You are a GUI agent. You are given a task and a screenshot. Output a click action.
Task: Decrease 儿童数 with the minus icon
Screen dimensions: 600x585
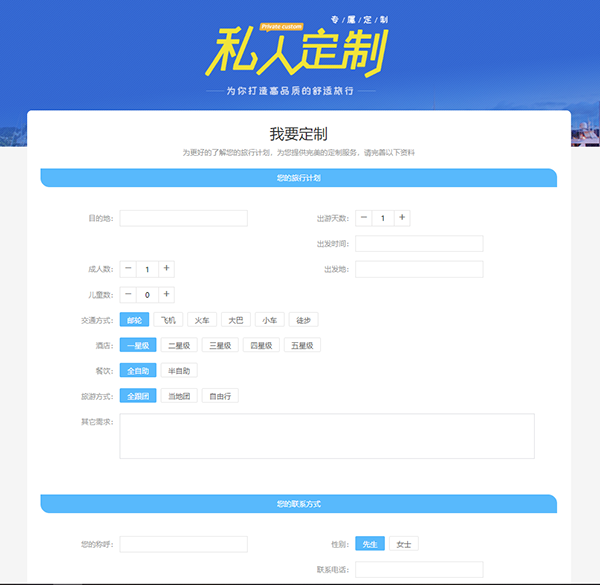pyautogui.click(x=128, y=294)
